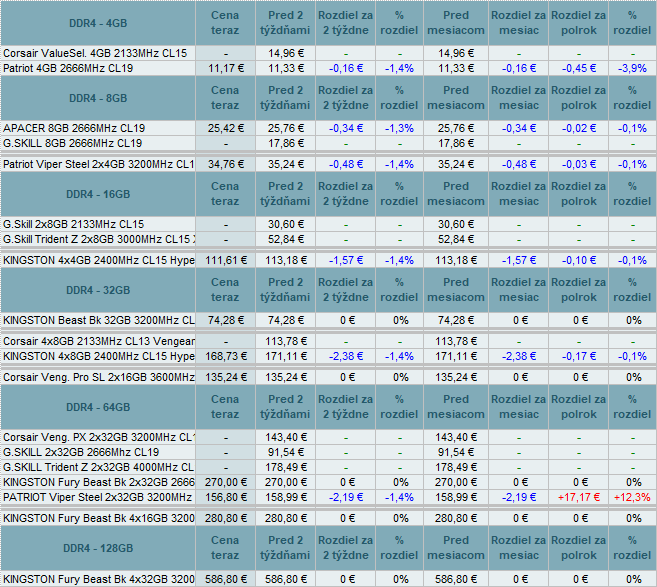Select the 11,17 € current price cell
Screen dimensions: 657x587
(225, 68)
